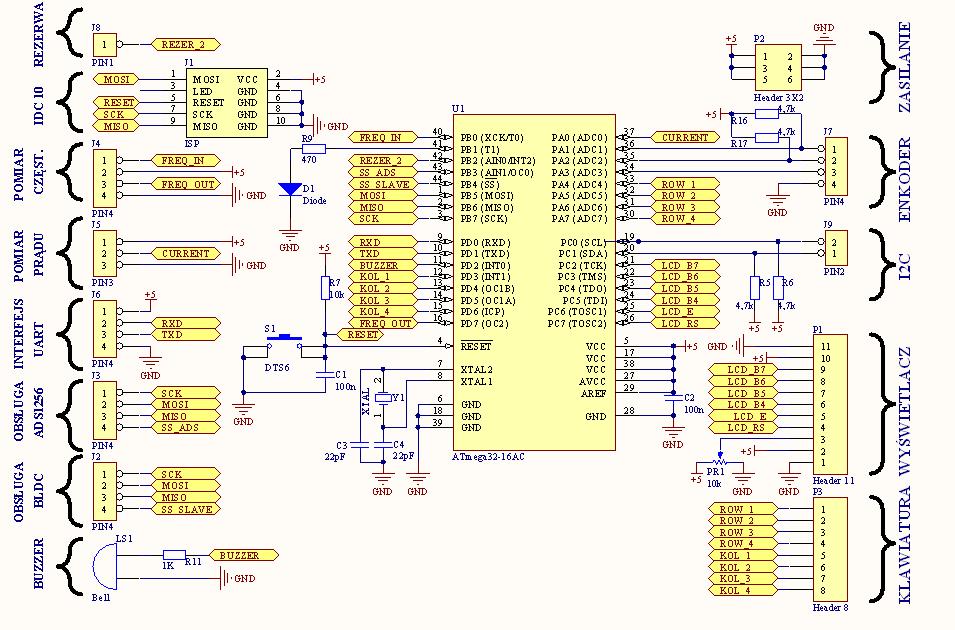Click the REZERWA section label
This screenshot has width=955, height=630.
tap(37, 35)
